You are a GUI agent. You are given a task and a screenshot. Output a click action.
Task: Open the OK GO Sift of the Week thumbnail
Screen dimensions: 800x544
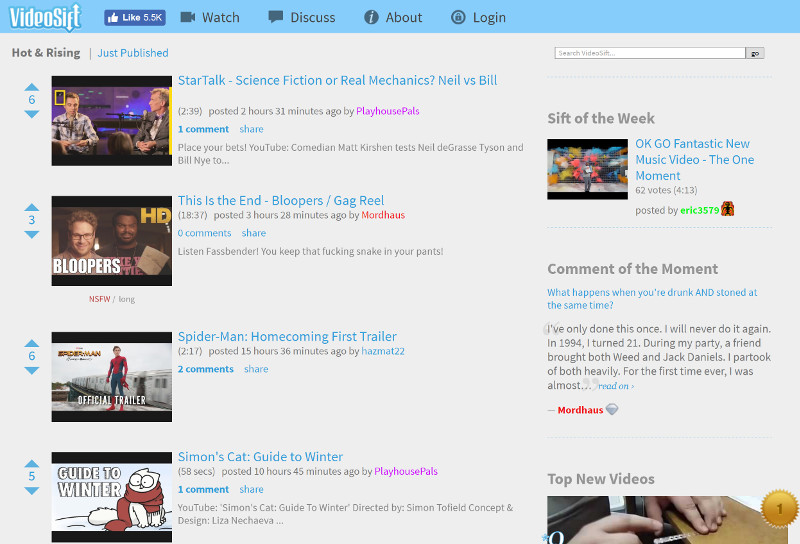588,169
